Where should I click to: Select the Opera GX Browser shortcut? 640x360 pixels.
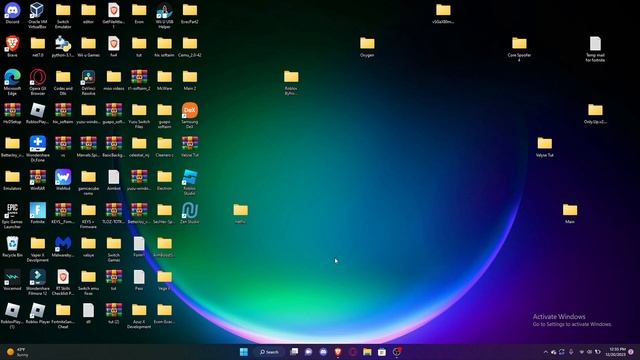(x=38, y=82)
